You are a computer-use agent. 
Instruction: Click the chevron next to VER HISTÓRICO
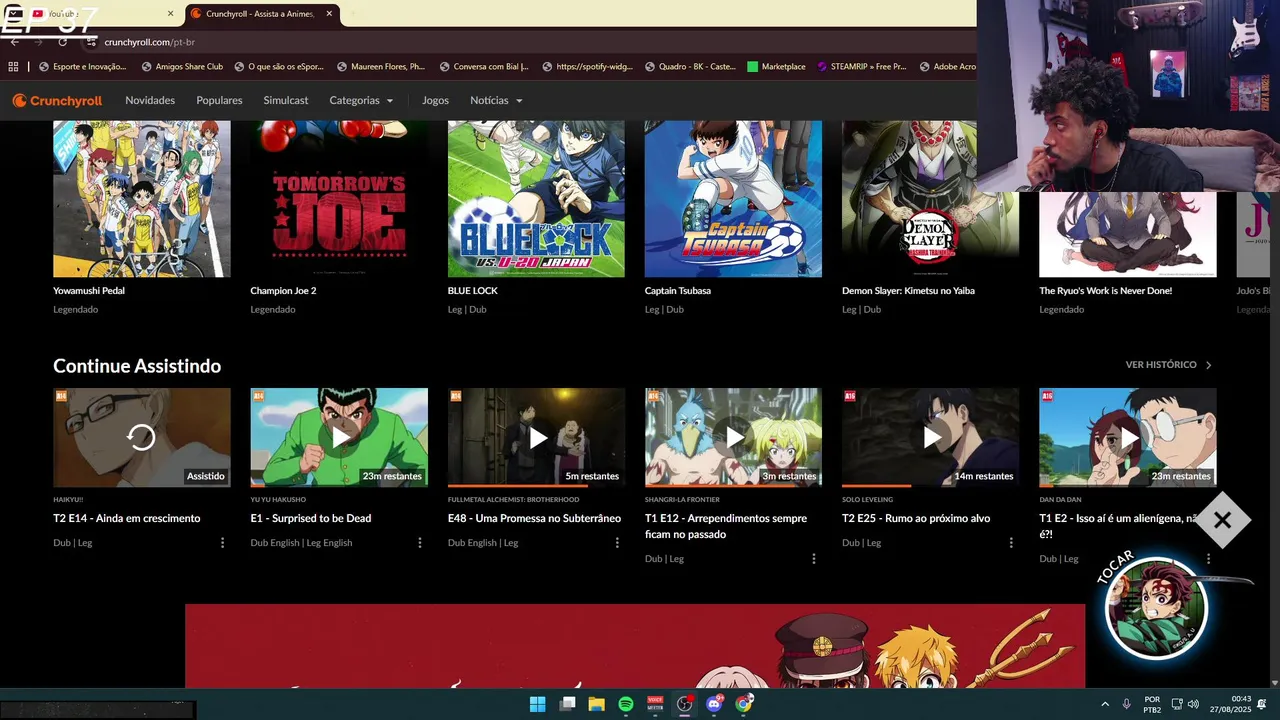[x=1208, y=365]
